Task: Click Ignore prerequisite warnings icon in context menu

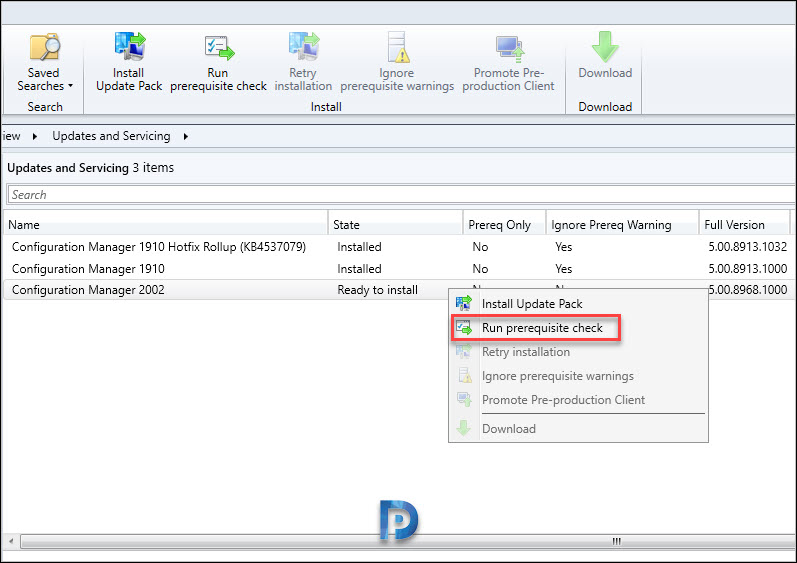Action: (x=465, y=376)
